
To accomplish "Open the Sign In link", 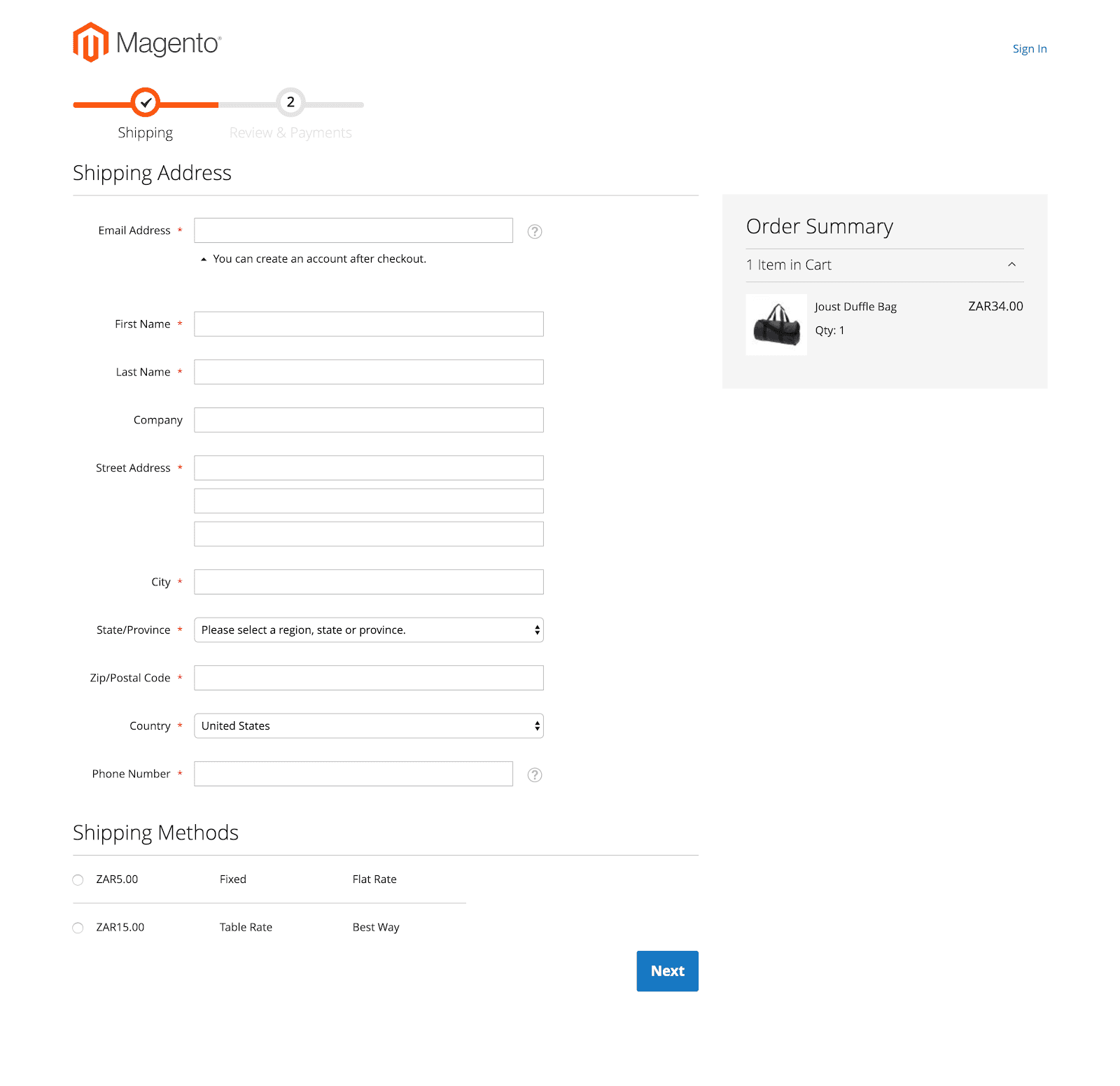I will coord(1029,48).
